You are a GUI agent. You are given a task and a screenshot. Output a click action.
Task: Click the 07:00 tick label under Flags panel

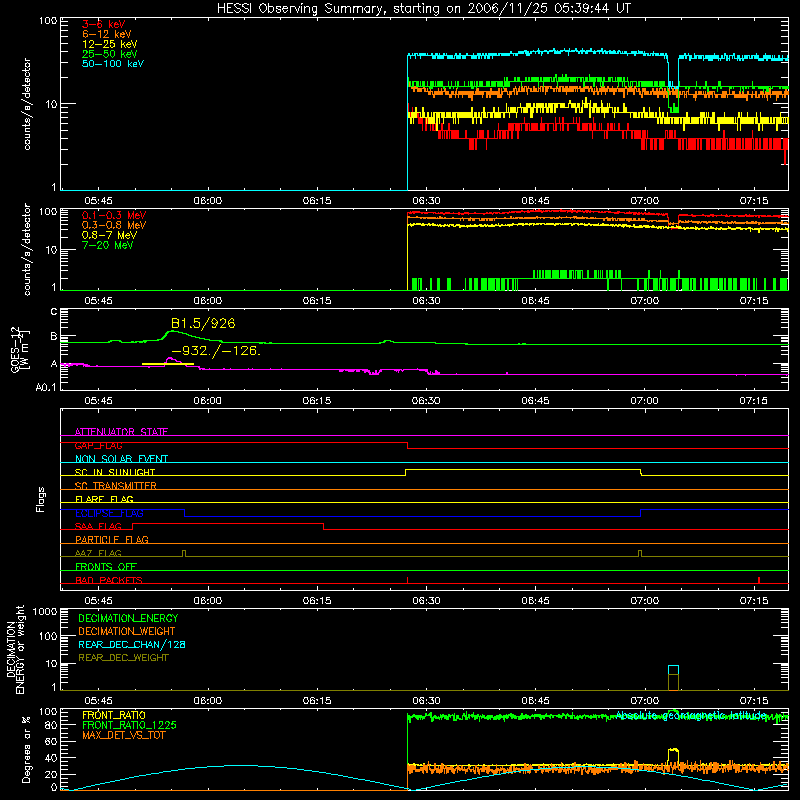(644, 601)
